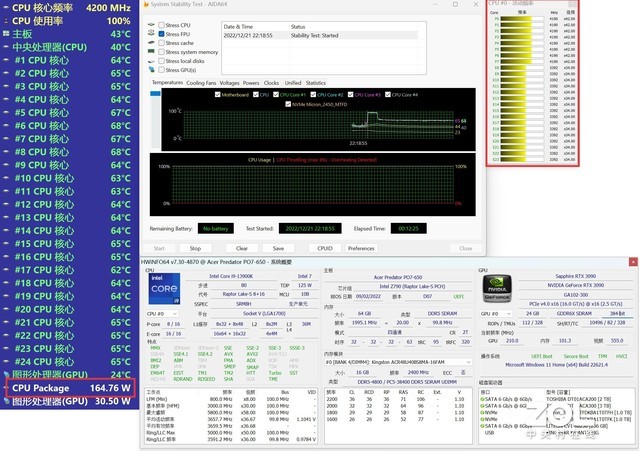Click core E23 frequency bar in CPU #0 panel
This screenshot has height=451, width=640.
[522, 159]
